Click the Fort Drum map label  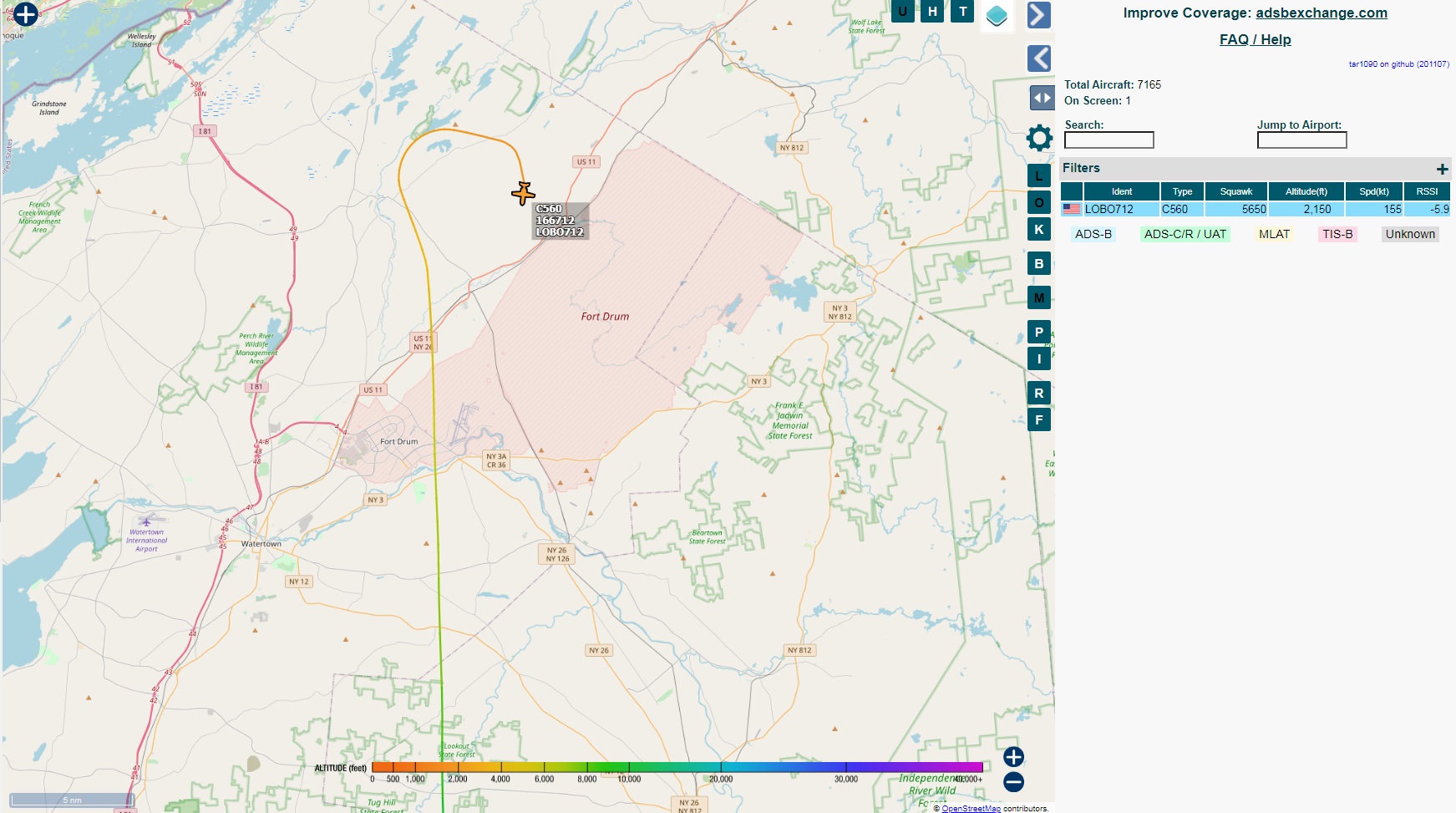coord(605,317)
